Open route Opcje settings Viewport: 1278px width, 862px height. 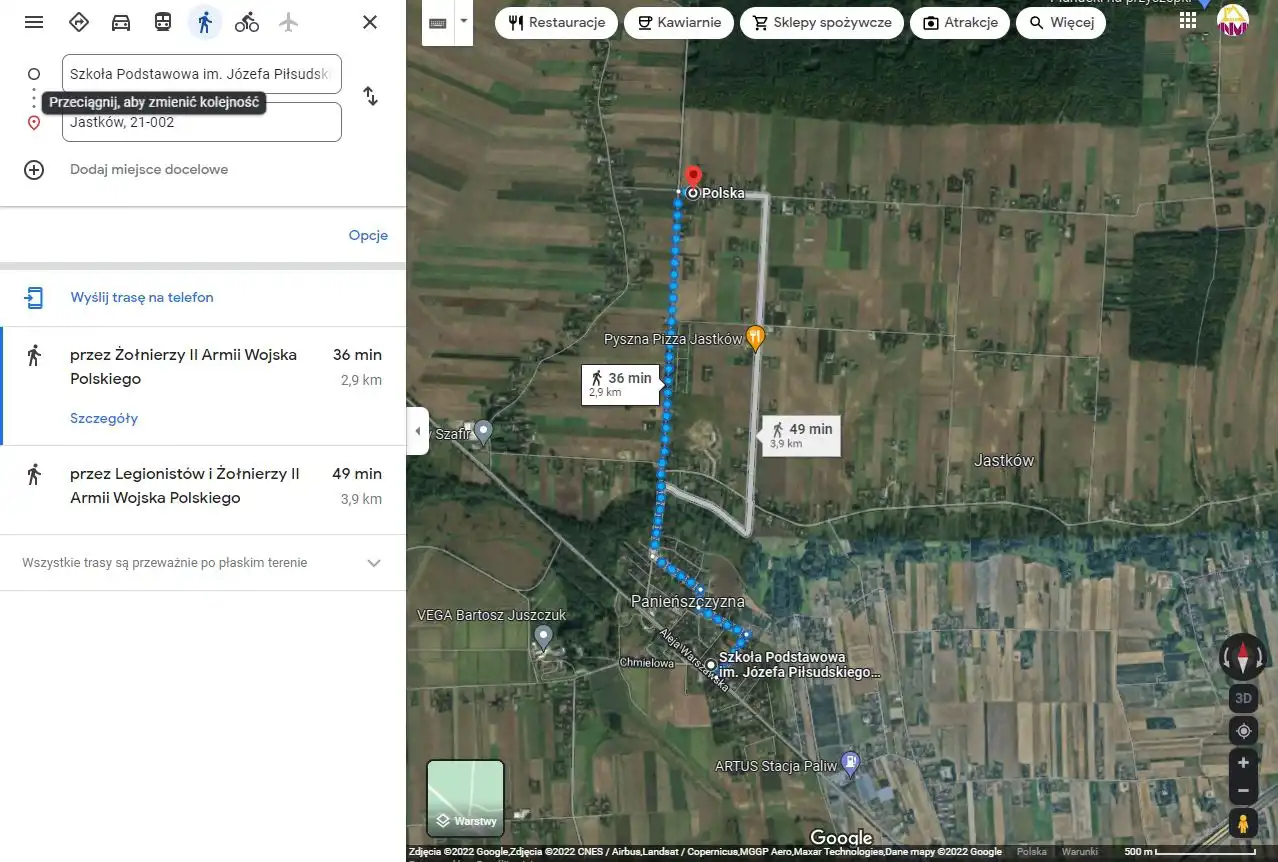point(368,236)
